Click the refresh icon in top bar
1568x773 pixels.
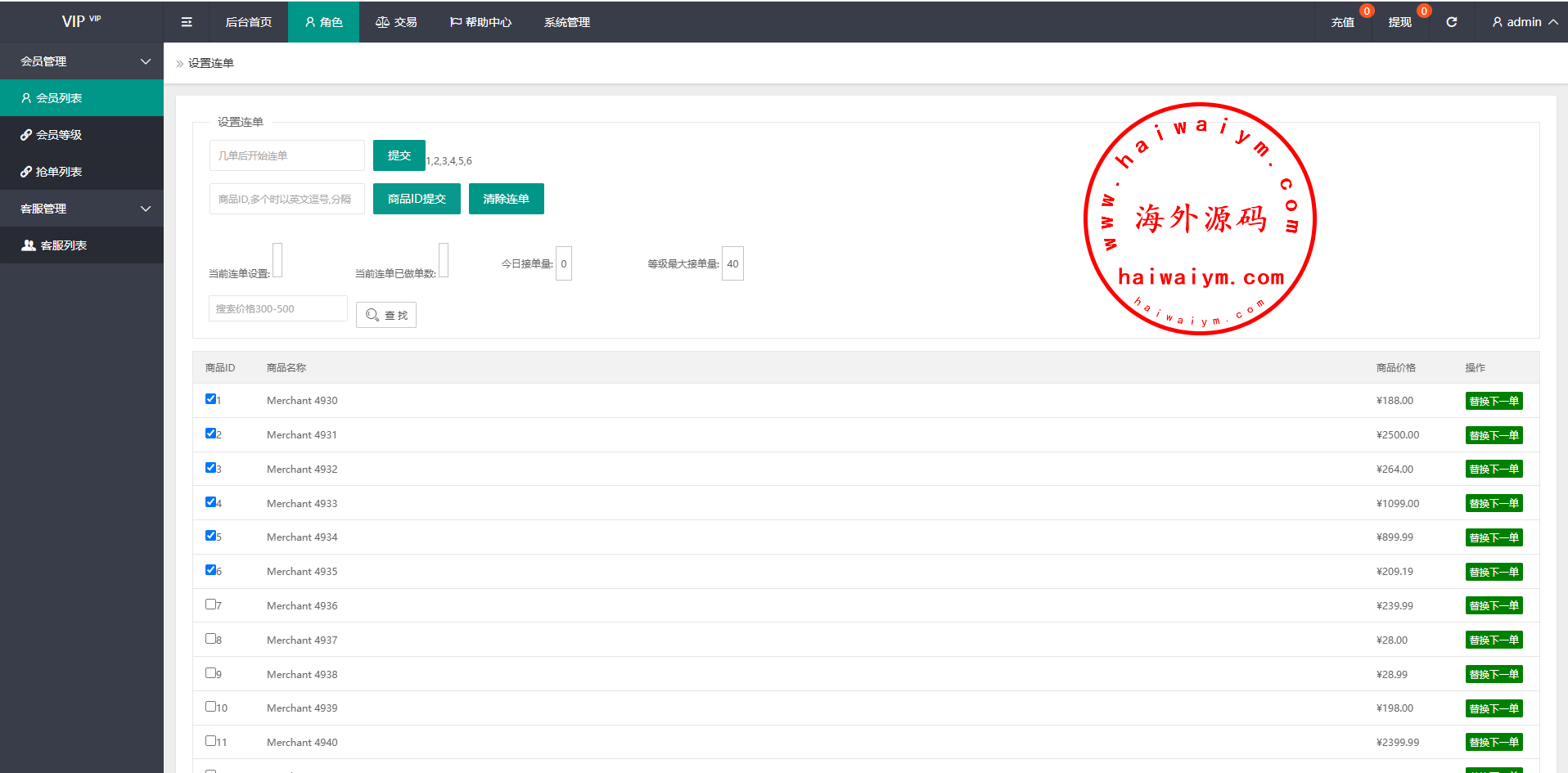click(1451, 22)
